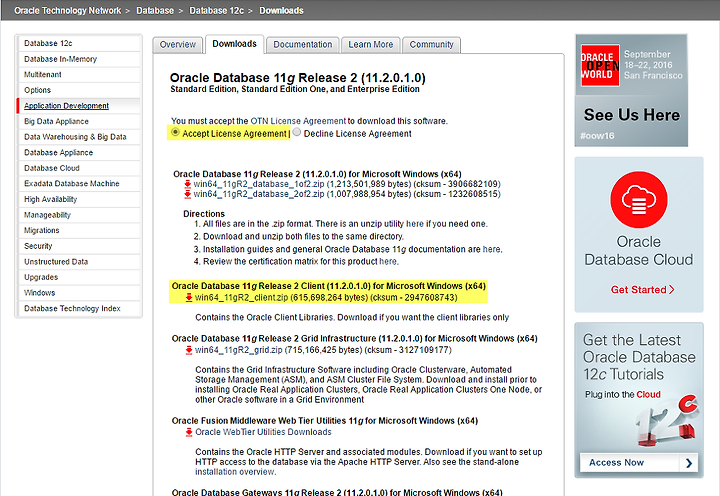The height and width of the screenshot is (496, 720).
Task: Click download icon beside win64_11gR2_grid.zip
Action: pyautogui.click(x=189, y=350)
